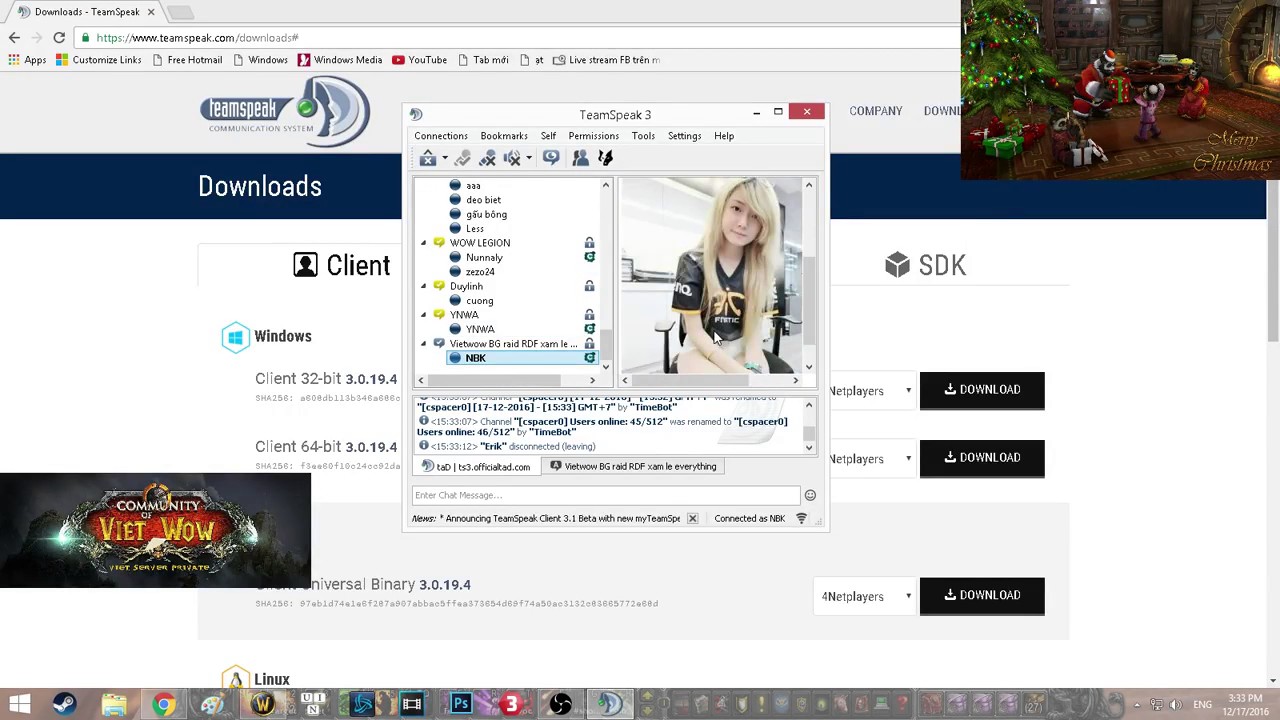1280x720 pixels.
Task: Select user cuong
Action: point(479,301)
